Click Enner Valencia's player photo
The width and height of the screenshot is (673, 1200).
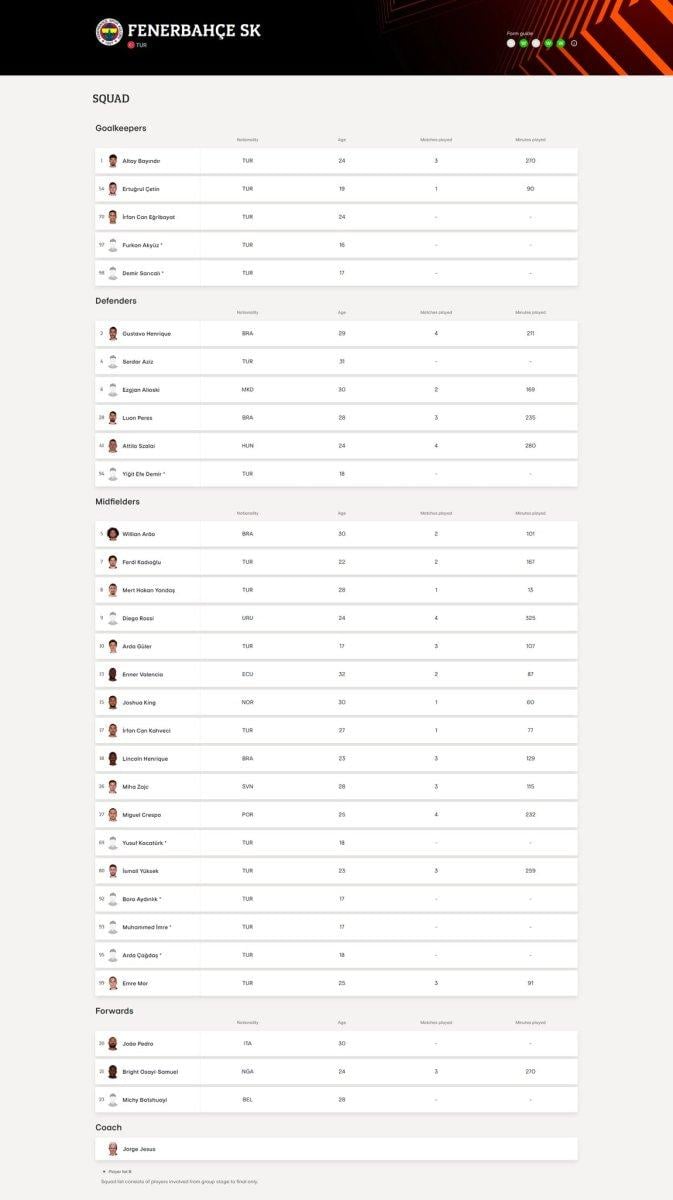pos(113,674)
